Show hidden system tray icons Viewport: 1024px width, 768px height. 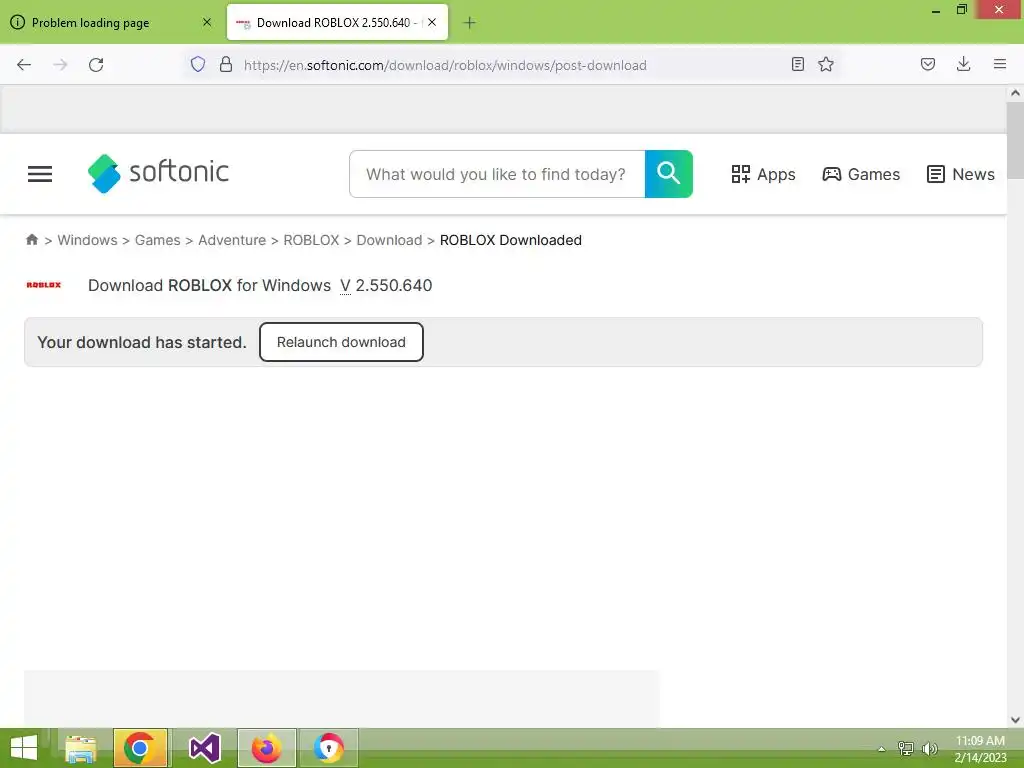click(881, 749)
